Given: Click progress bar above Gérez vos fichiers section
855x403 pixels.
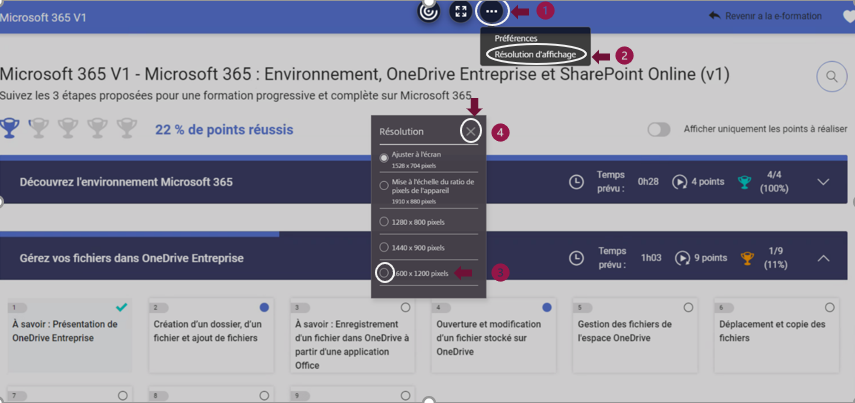Looking at the screenshot, I should click(140, 234).
